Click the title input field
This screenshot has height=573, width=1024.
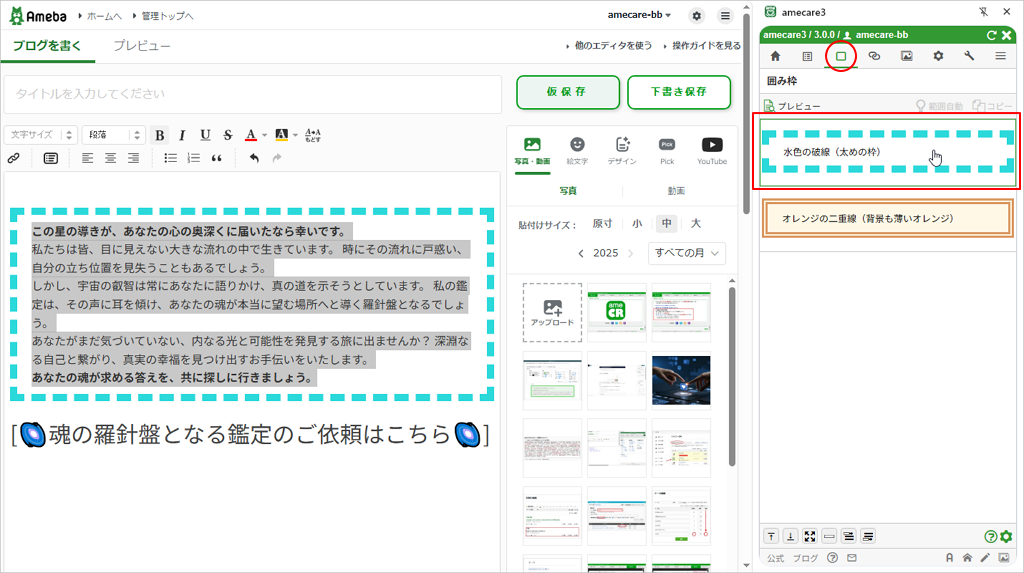252,94
